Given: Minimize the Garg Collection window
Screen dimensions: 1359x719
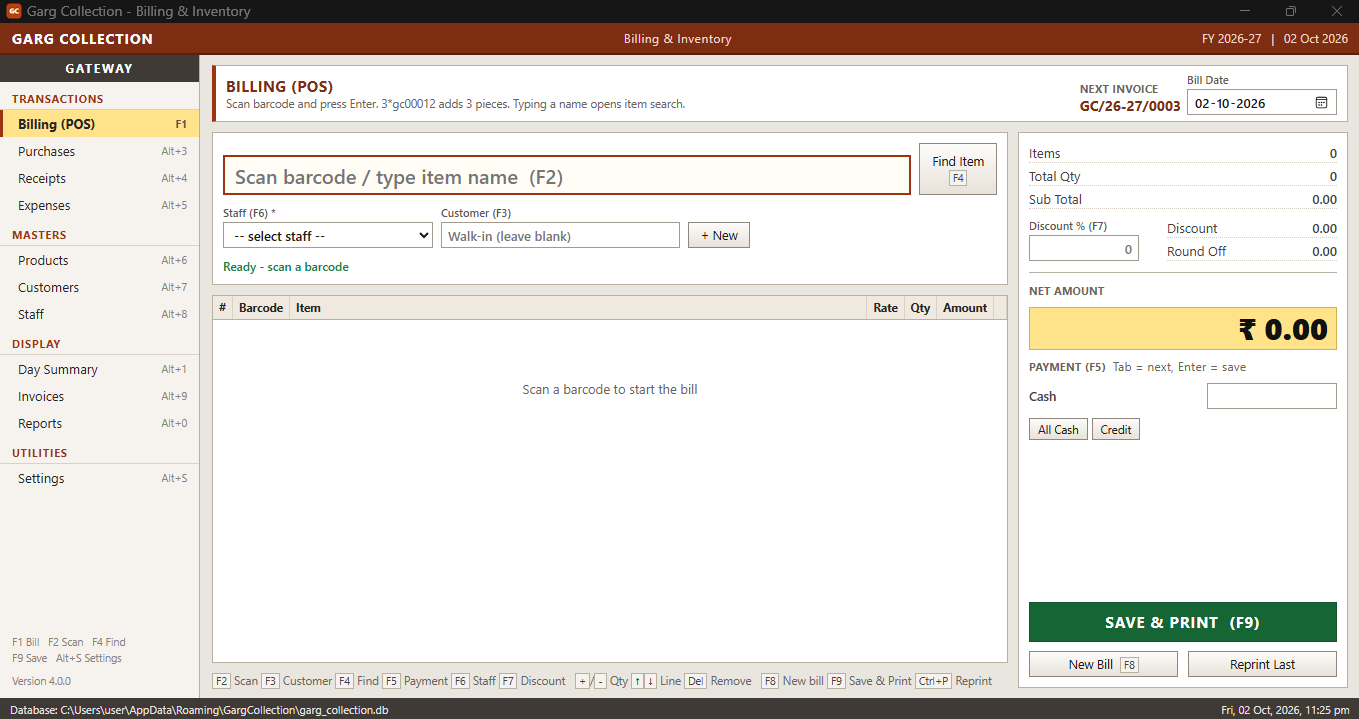Looking at the screenshot, I should click(x=1246, y=11).
